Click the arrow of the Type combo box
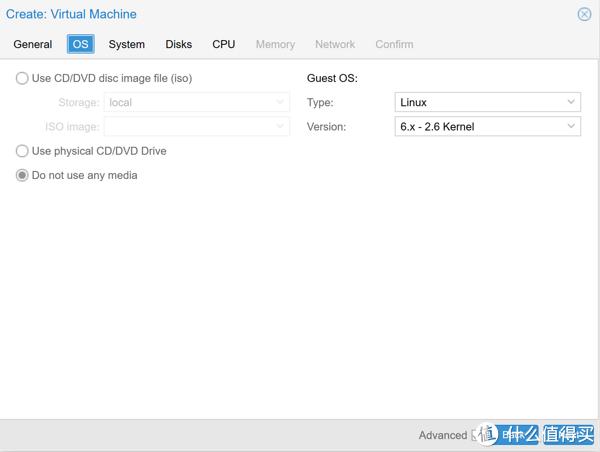The width and height of the screenshot is (600, 452). (x=571, y=102)
